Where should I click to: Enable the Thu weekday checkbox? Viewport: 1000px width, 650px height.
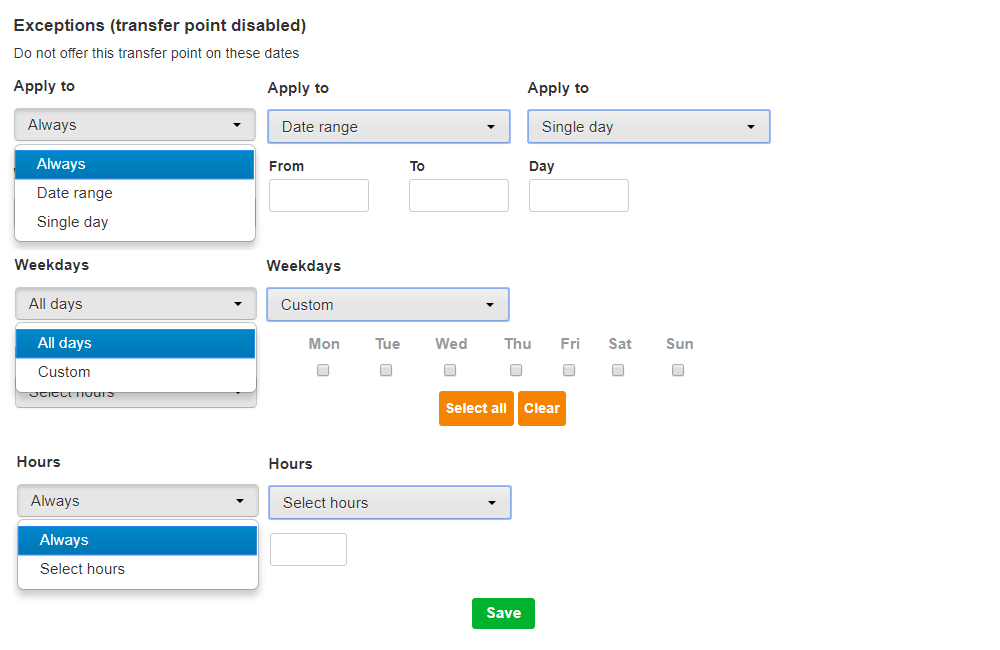click(x=516, y=370)
